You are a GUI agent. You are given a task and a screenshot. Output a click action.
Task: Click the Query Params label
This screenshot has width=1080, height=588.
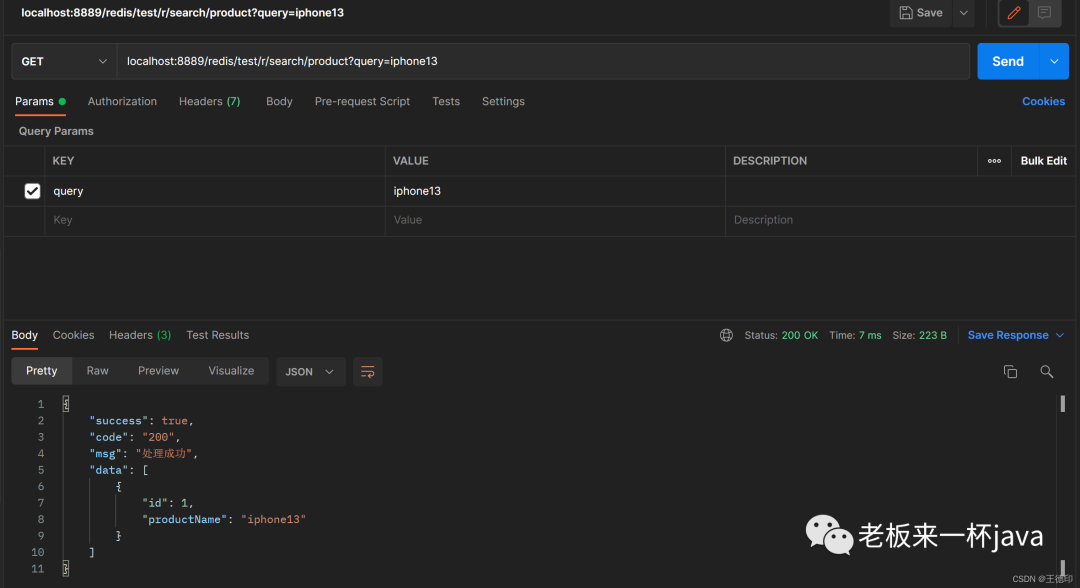pyautogui.click(x=56, y=131)
